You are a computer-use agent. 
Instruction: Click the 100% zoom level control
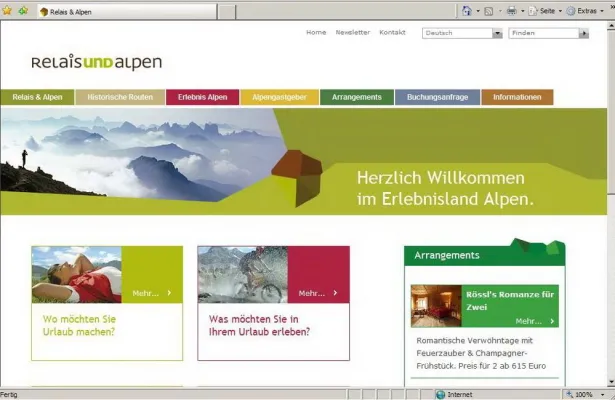click(580, 395)
